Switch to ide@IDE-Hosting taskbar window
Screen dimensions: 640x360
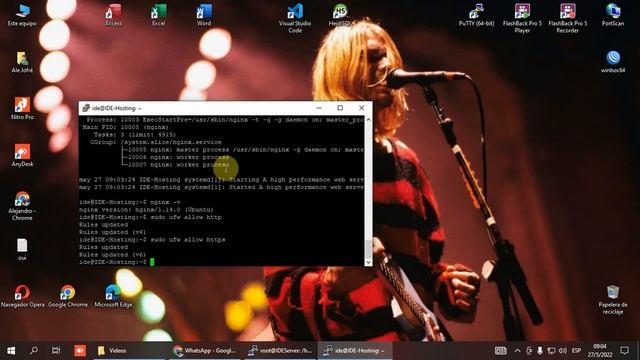(355, 351)
